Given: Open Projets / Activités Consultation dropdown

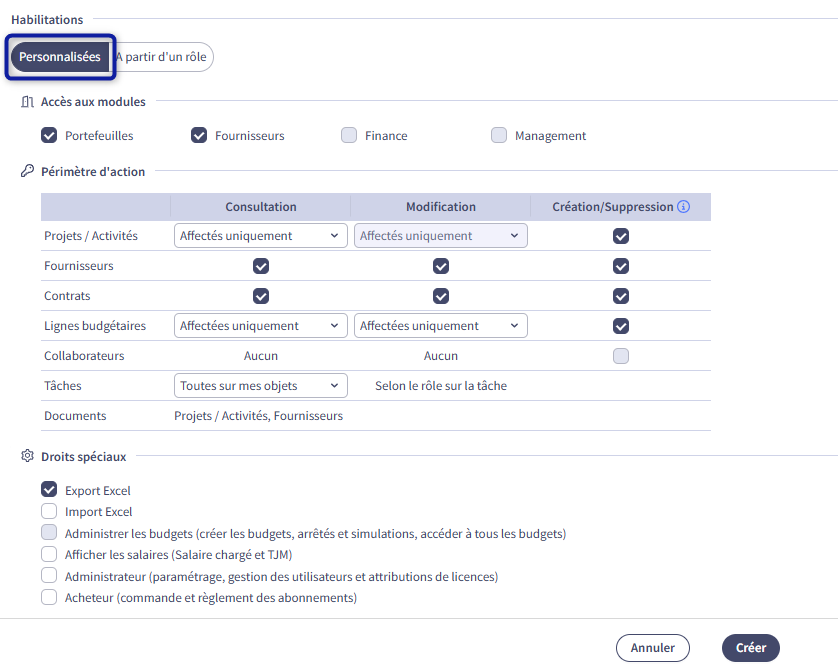Looking at the screenshot, I should tap(261, 236).
